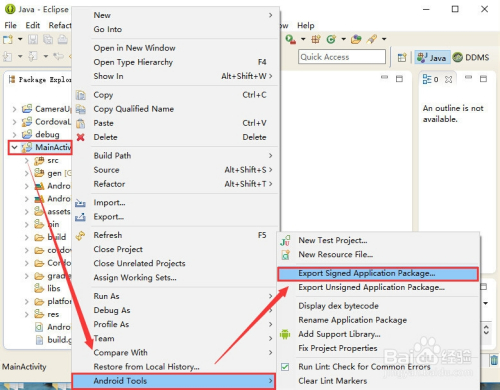The width and height of the screenshot is (500, 390).
Task: Click the New wizard toolbar icon
Action: point(8,40)
